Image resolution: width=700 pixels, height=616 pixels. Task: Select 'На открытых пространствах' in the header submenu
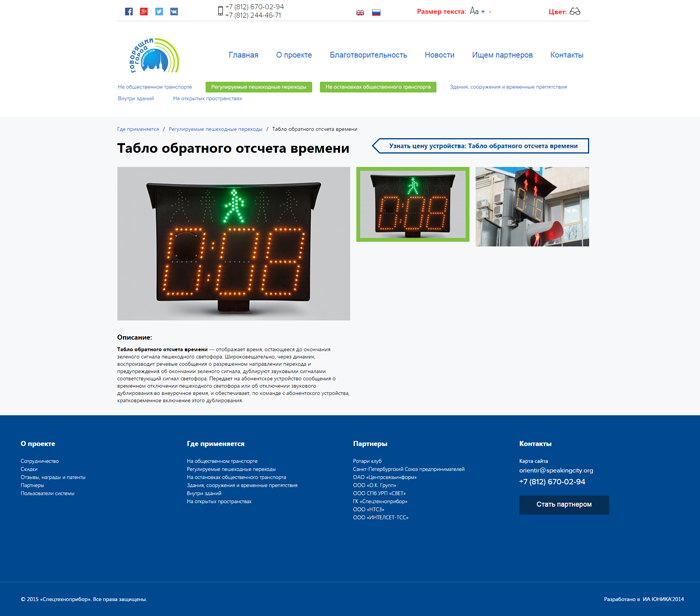click(208, 98)
